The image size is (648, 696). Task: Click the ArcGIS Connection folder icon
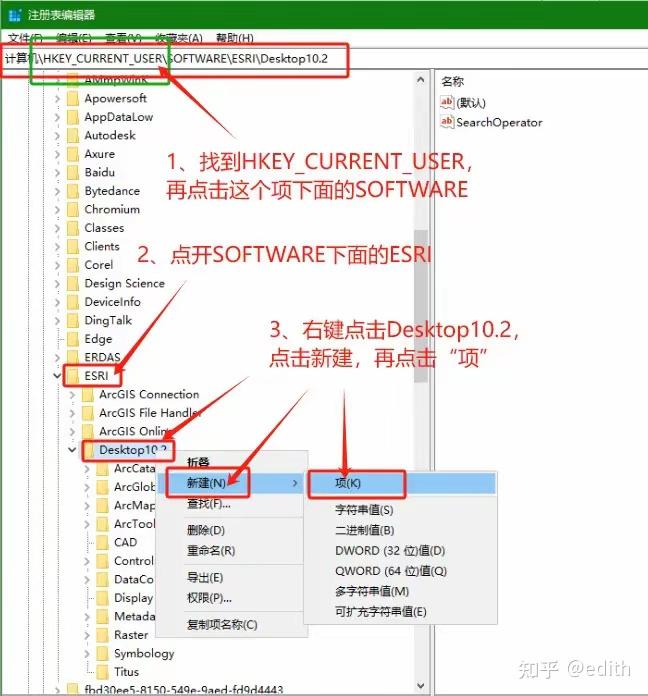coord(88,395)
